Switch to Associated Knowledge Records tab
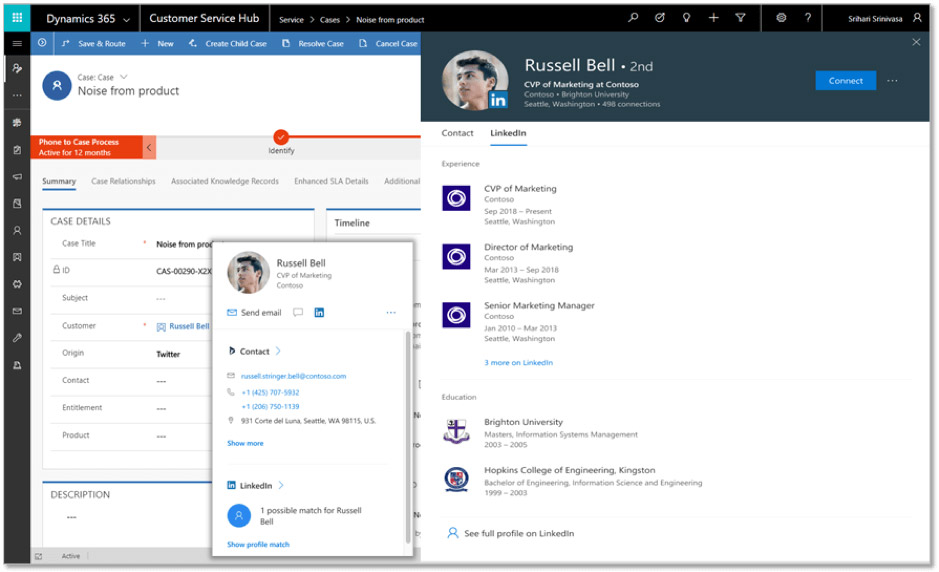The height and width of the screenshot is (572, 939). 225,181
